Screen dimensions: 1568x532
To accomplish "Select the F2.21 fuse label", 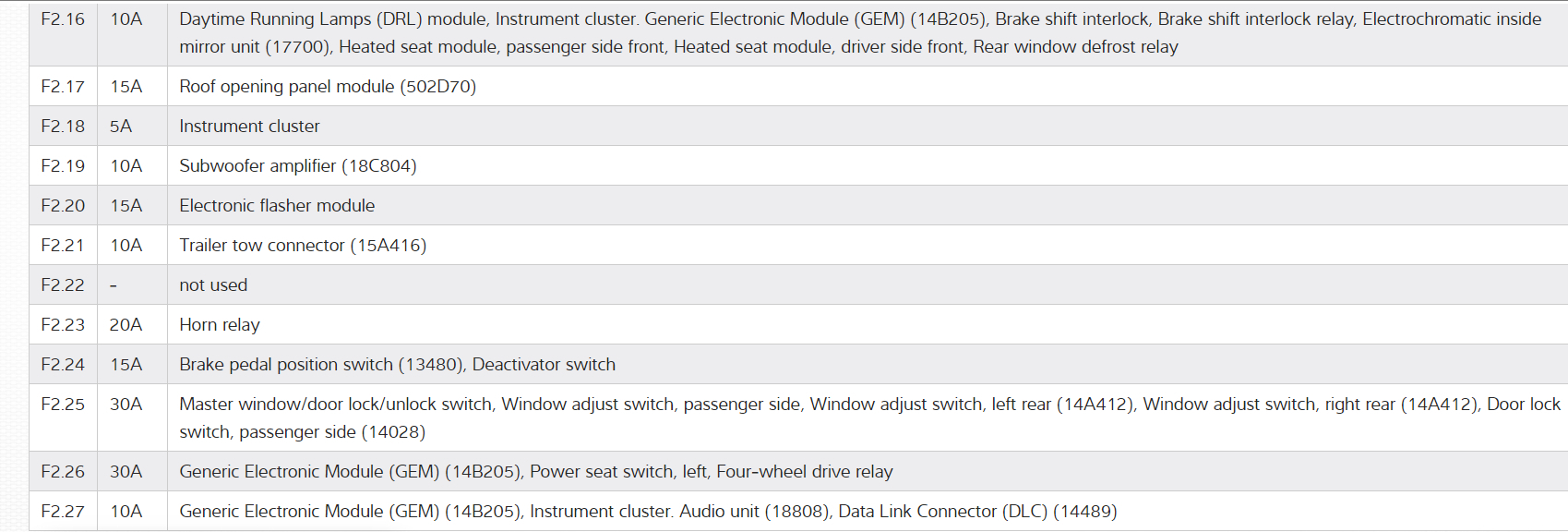I will (63, 246).
